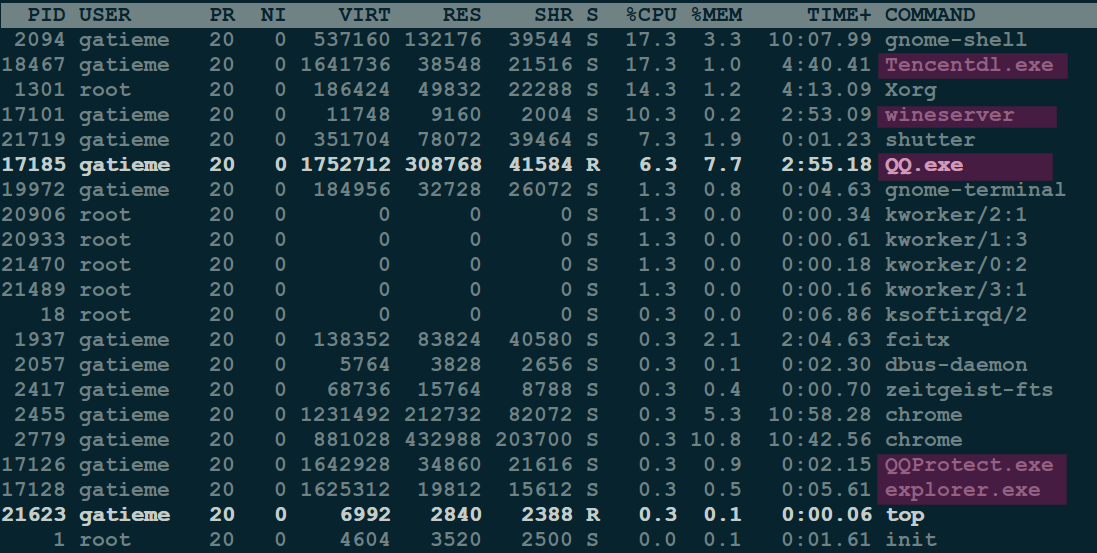Click the highlighted wineserver command
The image size is (1097, 553).
click(x=949, y=115)
